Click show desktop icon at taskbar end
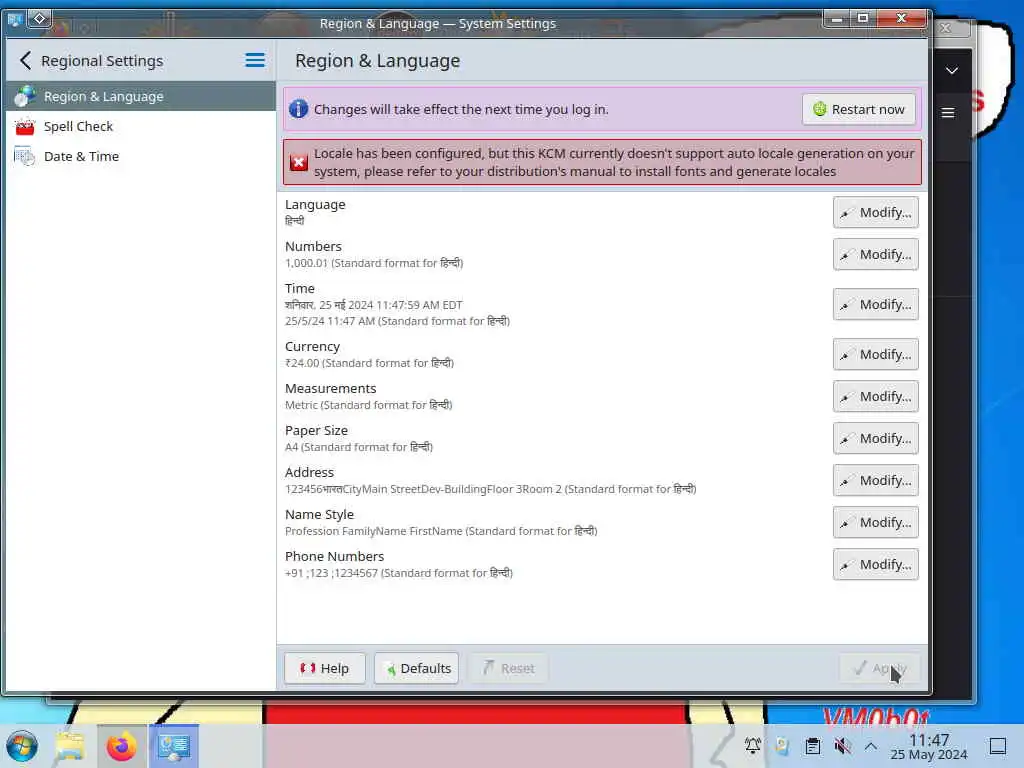 [998, 746]
